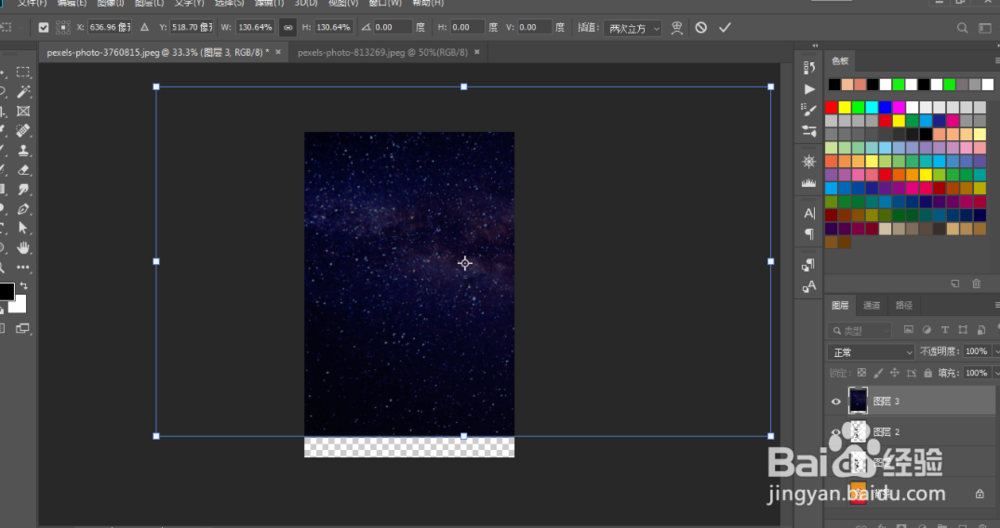This screenshot has height=528, width=1000.
Task: Toggle the reference point checkbox in options bar
Action: click(x=43, y=27)
